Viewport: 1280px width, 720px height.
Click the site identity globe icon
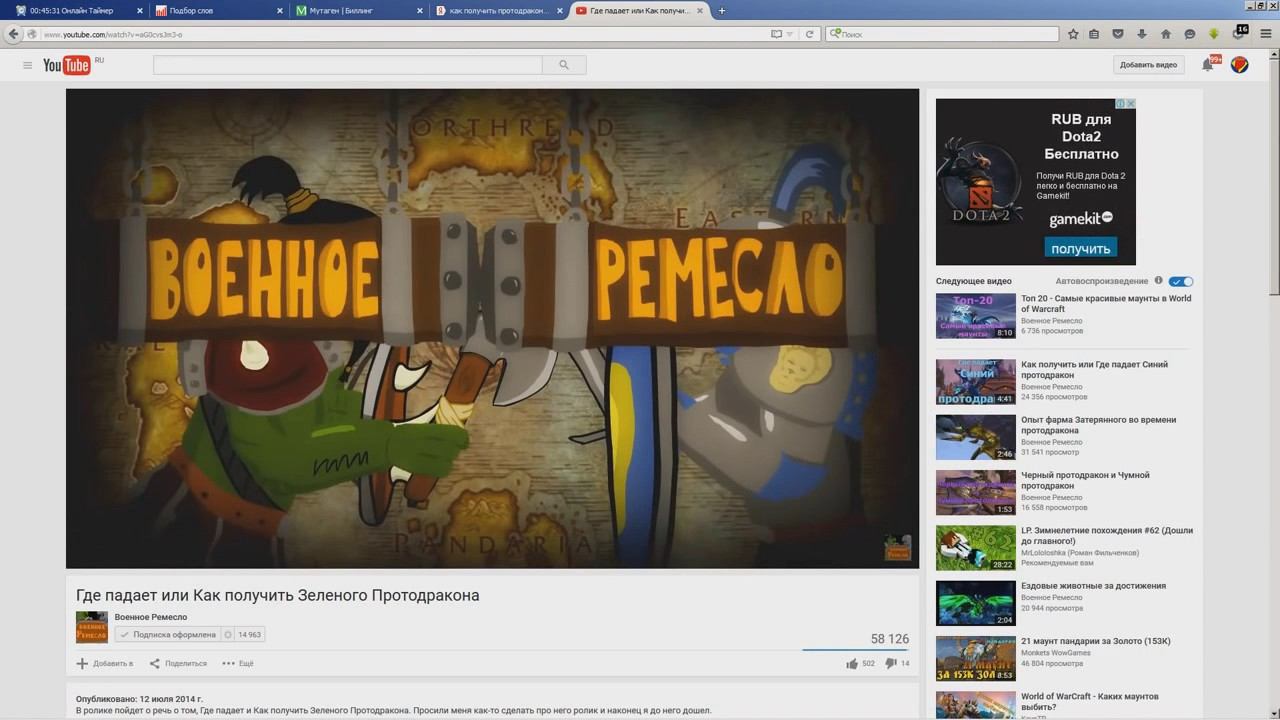point(33,34)
